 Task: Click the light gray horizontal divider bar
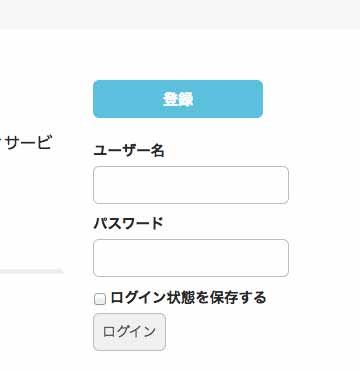pos(32,271)
